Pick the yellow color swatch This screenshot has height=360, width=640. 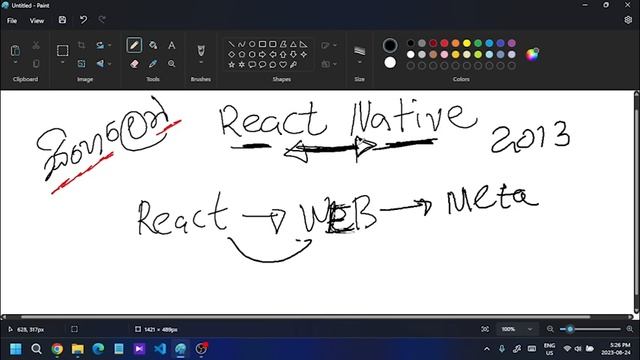pyautogui.click(x=467, y=43)
